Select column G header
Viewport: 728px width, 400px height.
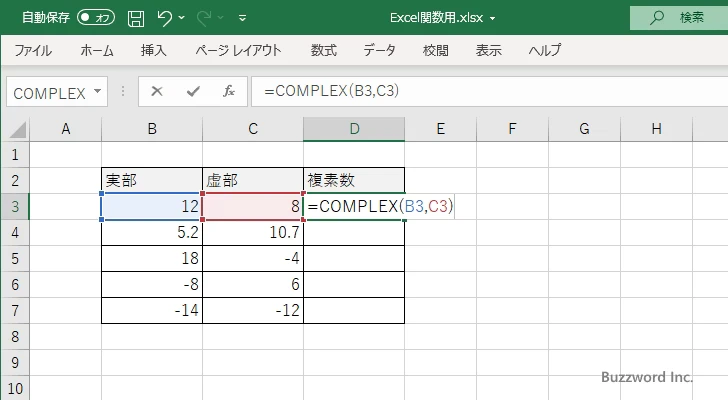[585, 129]
